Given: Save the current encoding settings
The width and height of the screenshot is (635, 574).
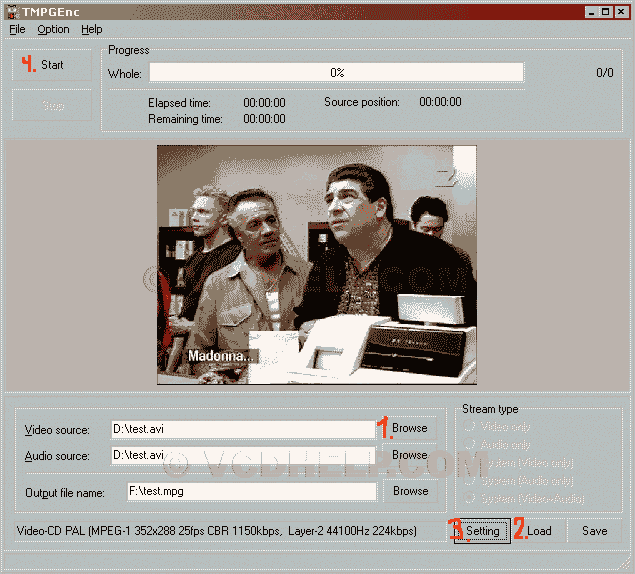Looking at the screenshot, I should coord(594,531).
